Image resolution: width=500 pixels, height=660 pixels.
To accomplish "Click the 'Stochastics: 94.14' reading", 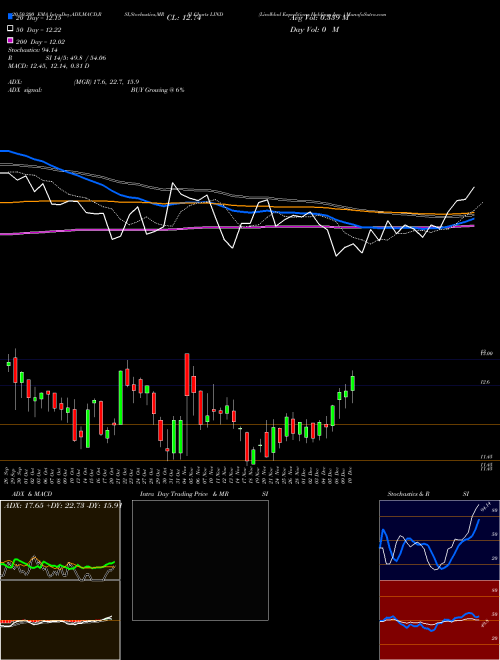I will [33, 50].
